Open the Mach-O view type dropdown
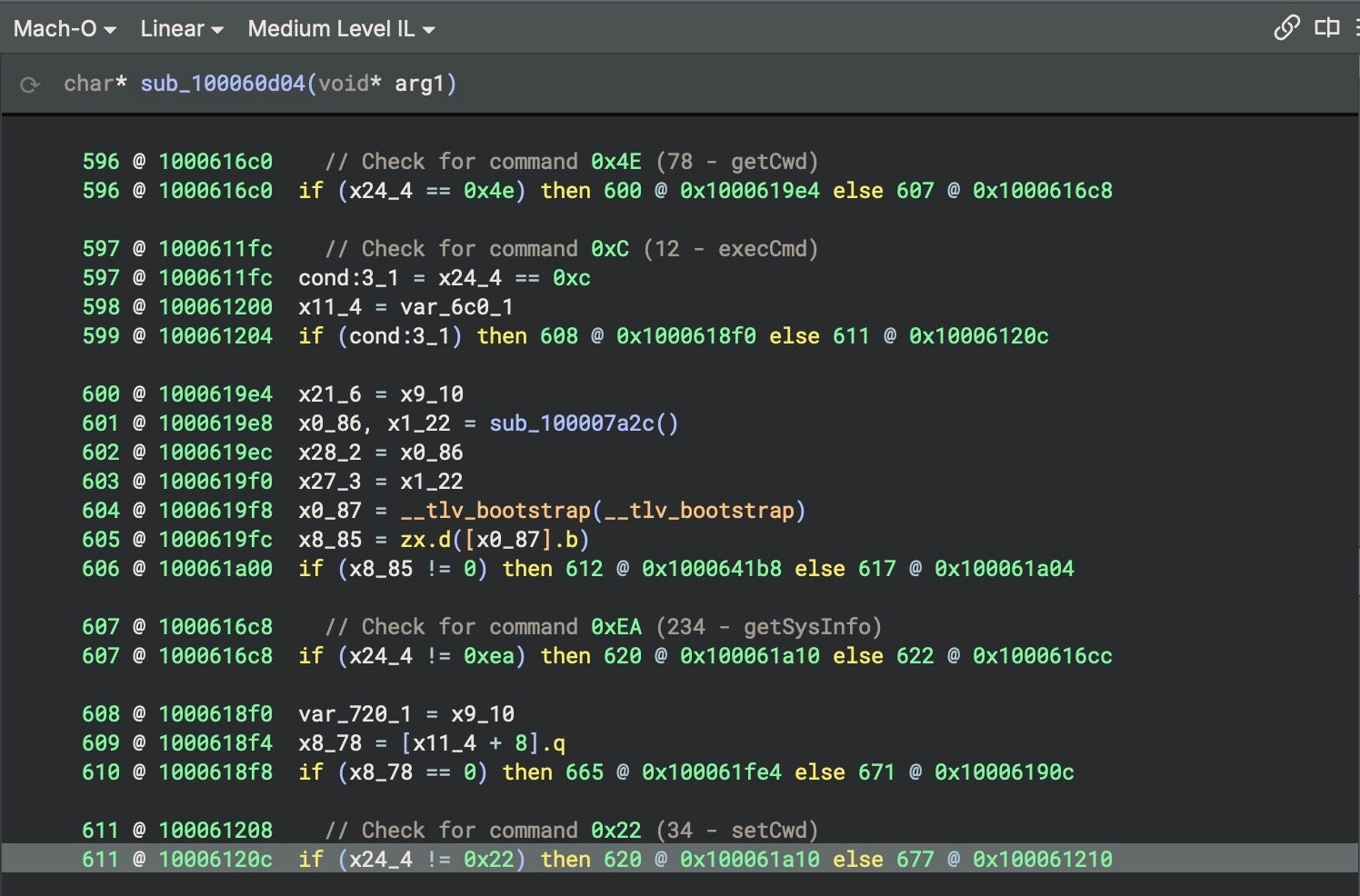The width and height of the screenshot is (1360, 896). pos(65,29)
